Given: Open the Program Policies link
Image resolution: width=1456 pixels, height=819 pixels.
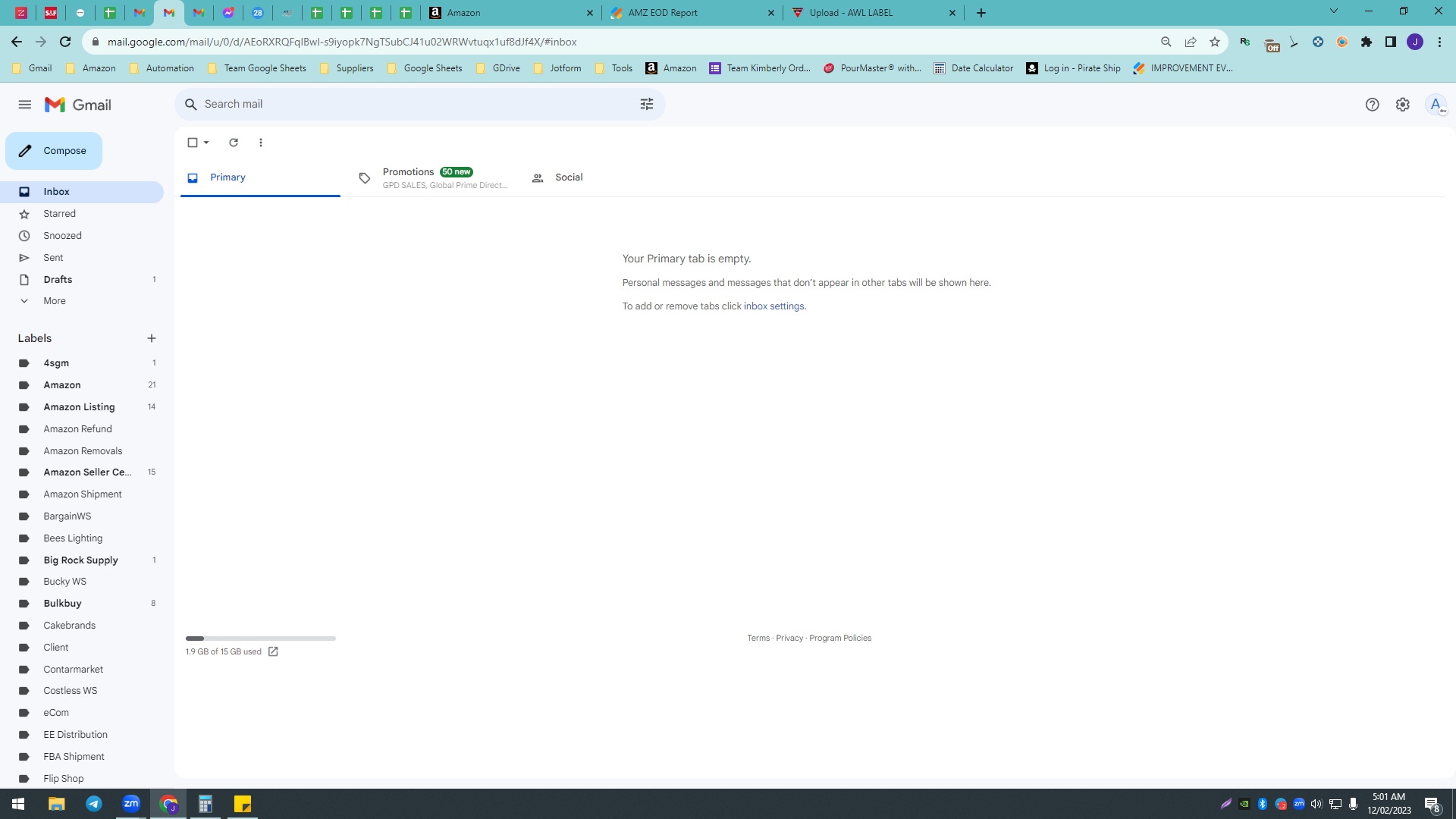Looking at the screenshot, I should (x=840, y=639).
